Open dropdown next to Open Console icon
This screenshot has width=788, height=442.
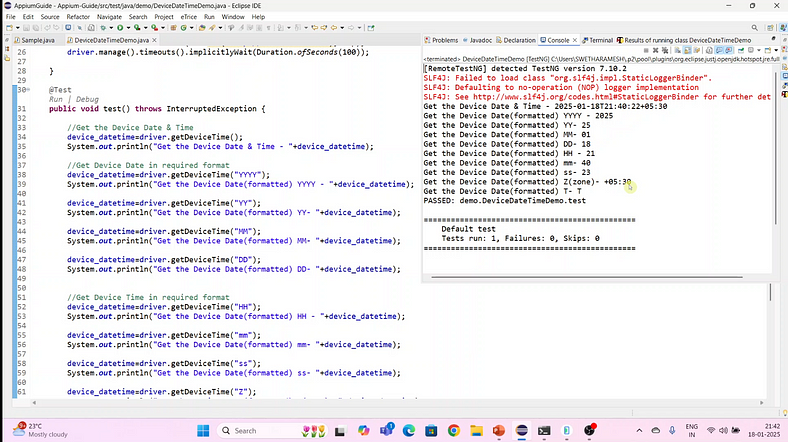click(x=776, y=50)
